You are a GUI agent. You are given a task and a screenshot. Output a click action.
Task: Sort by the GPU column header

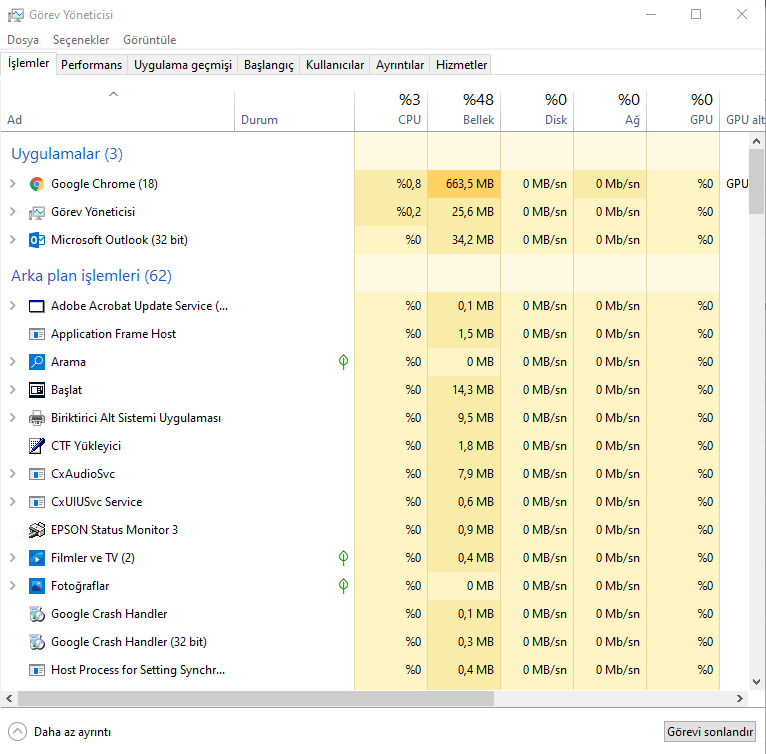(x=683, y=110)
